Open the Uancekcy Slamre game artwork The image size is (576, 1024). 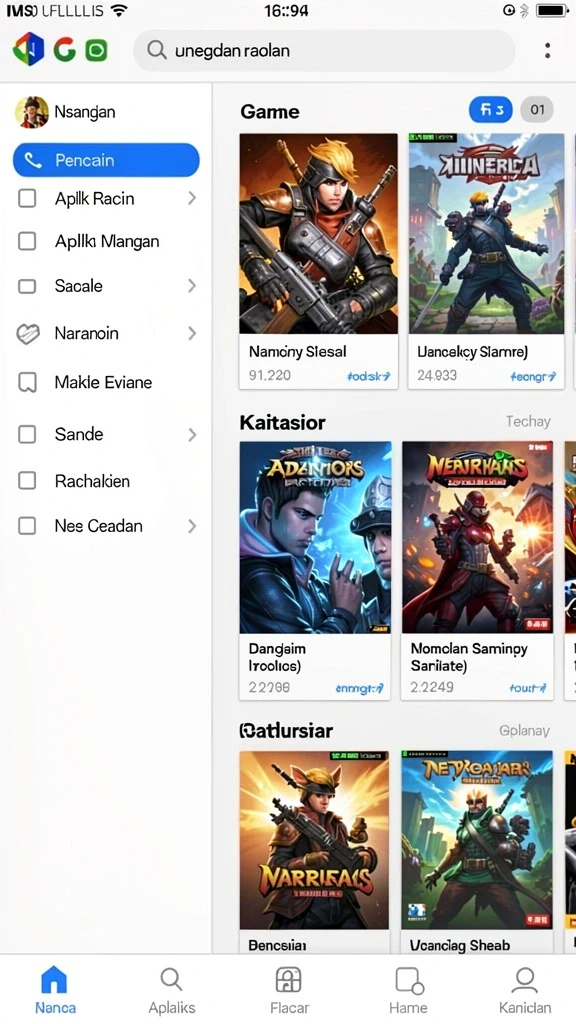point(487,234)
